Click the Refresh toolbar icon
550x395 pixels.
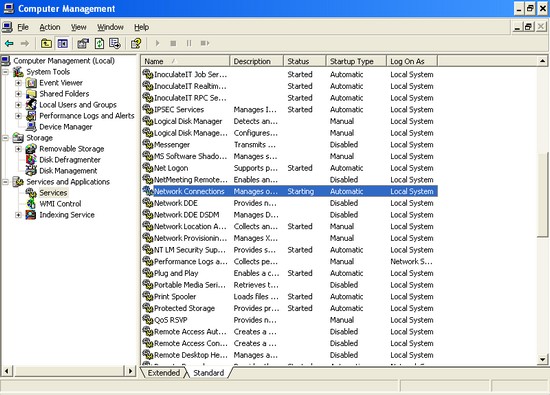99,43
